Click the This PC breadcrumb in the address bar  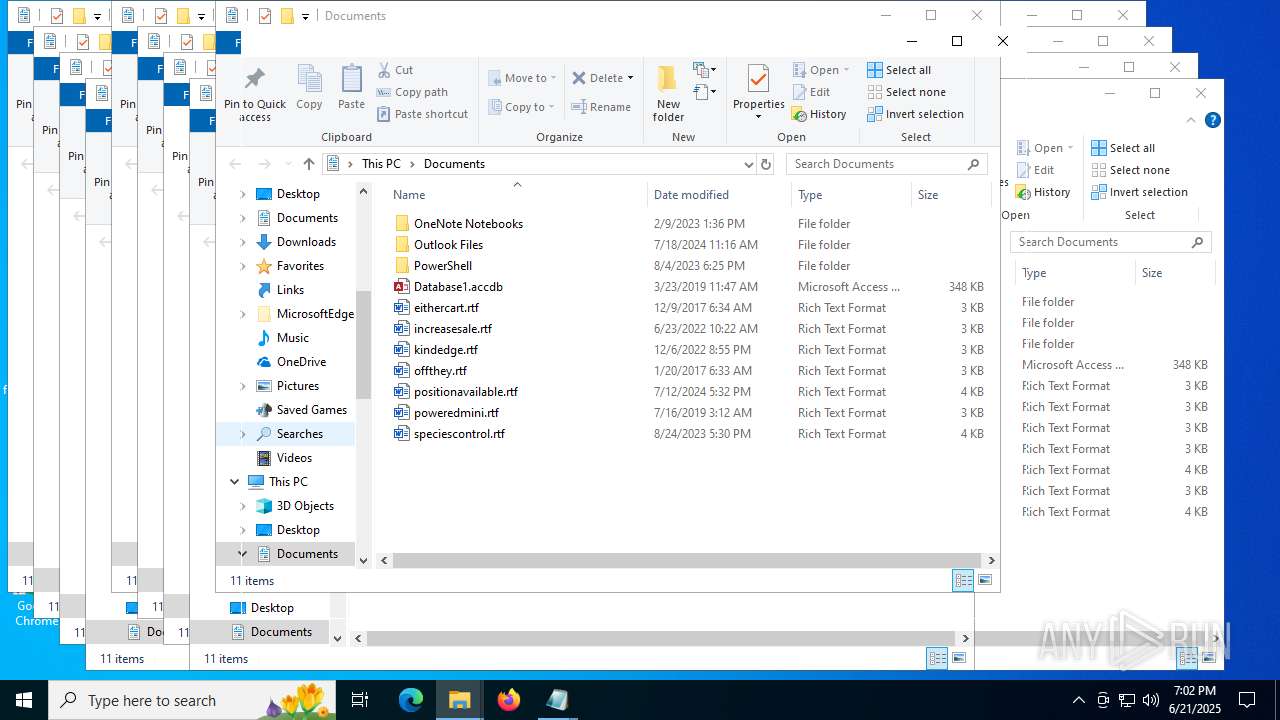tap(381, 164)
